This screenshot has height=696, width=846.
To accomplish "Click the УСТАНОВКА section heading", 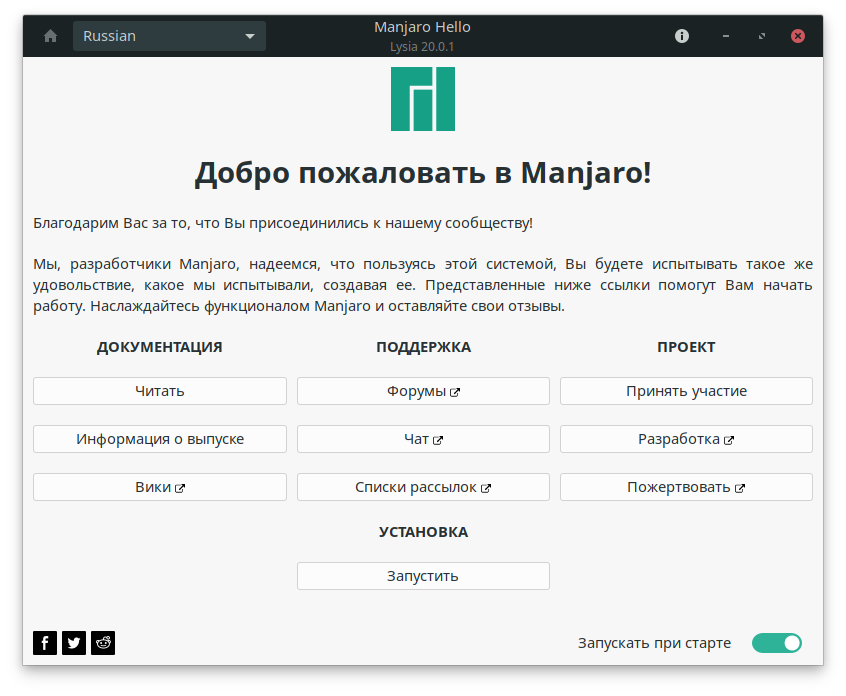I will tap(424, 532).
